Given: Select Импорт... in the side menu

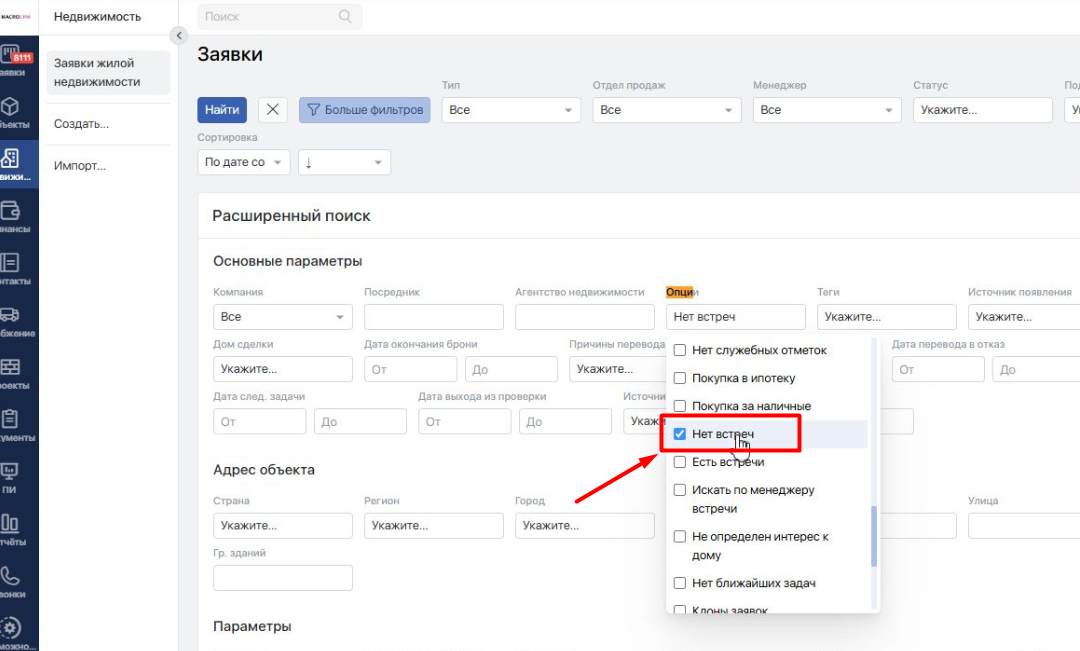Looking at the screenshot, I should [80, 166].
